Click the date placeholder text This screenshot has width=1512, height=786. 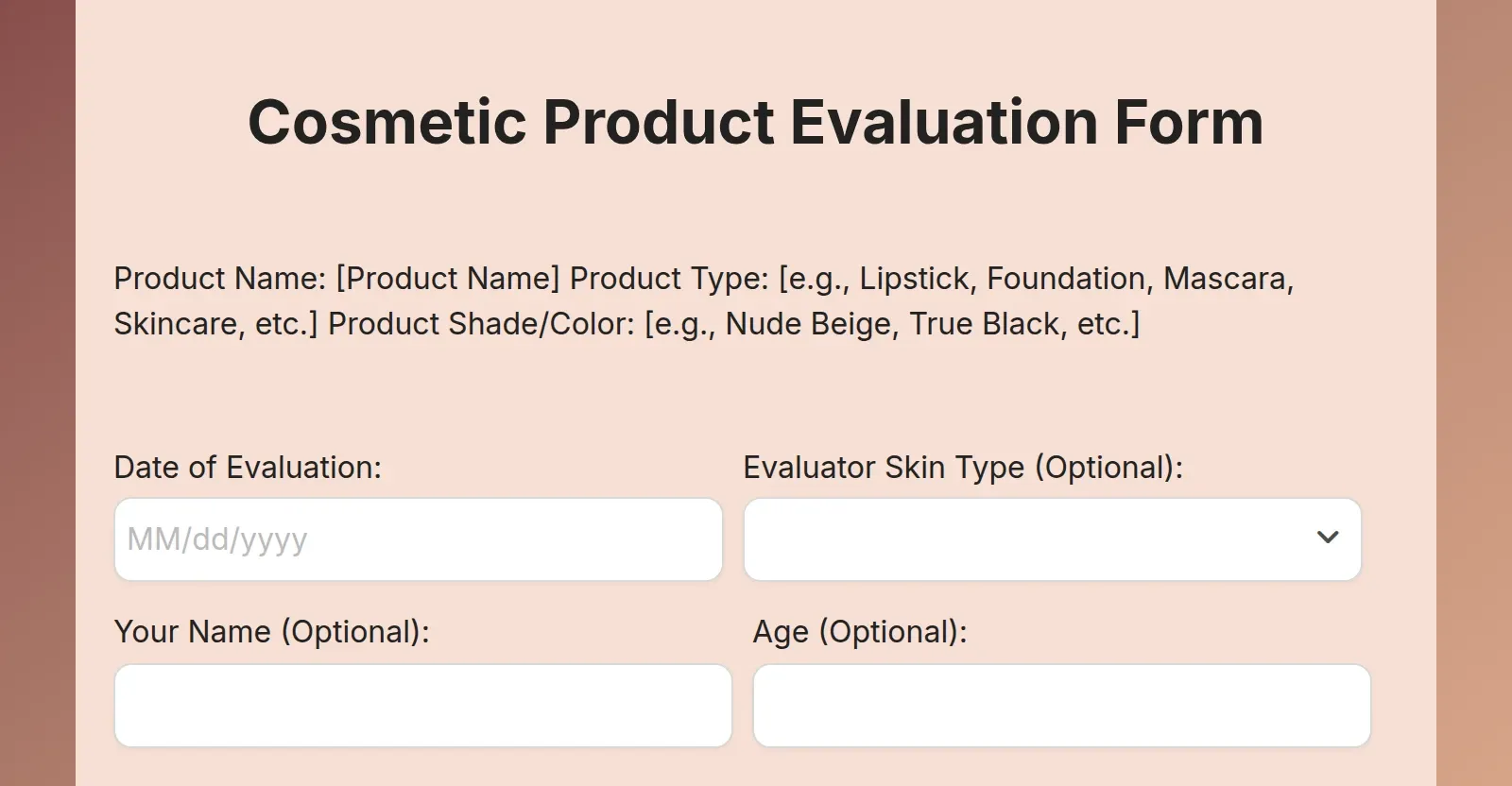pos(216,538)
